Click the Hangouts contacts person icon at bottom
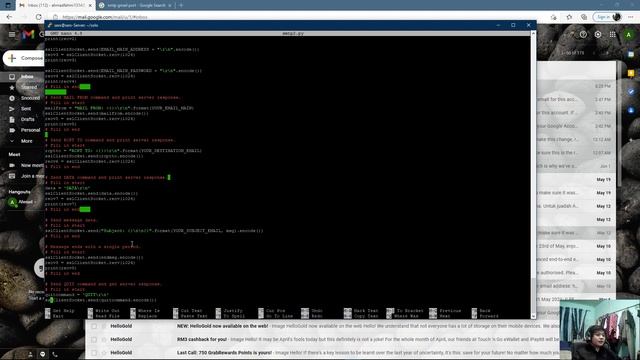Screen dimensions: 640x360 (30, 354)
